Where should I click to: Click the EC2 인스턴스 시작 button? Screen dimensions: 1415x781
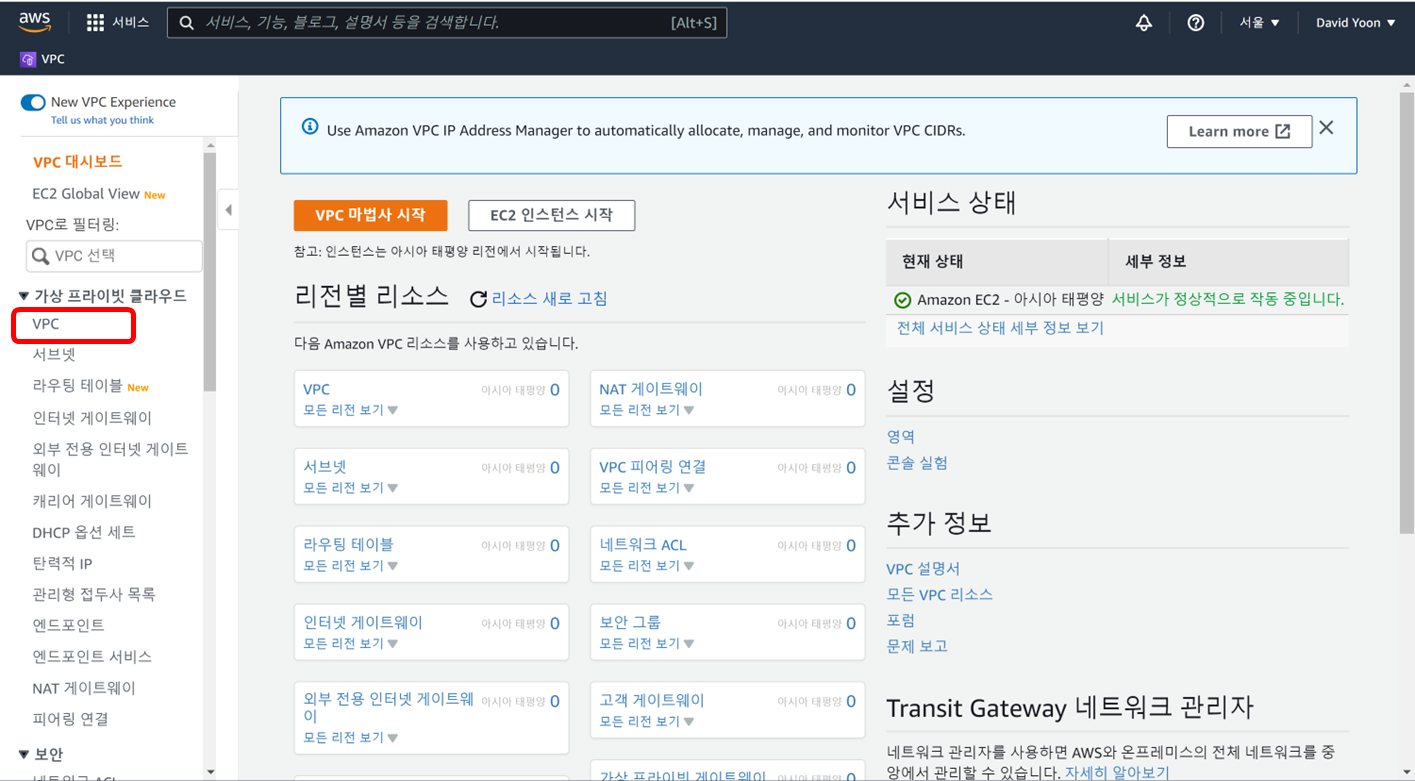(x=551, y=215)
